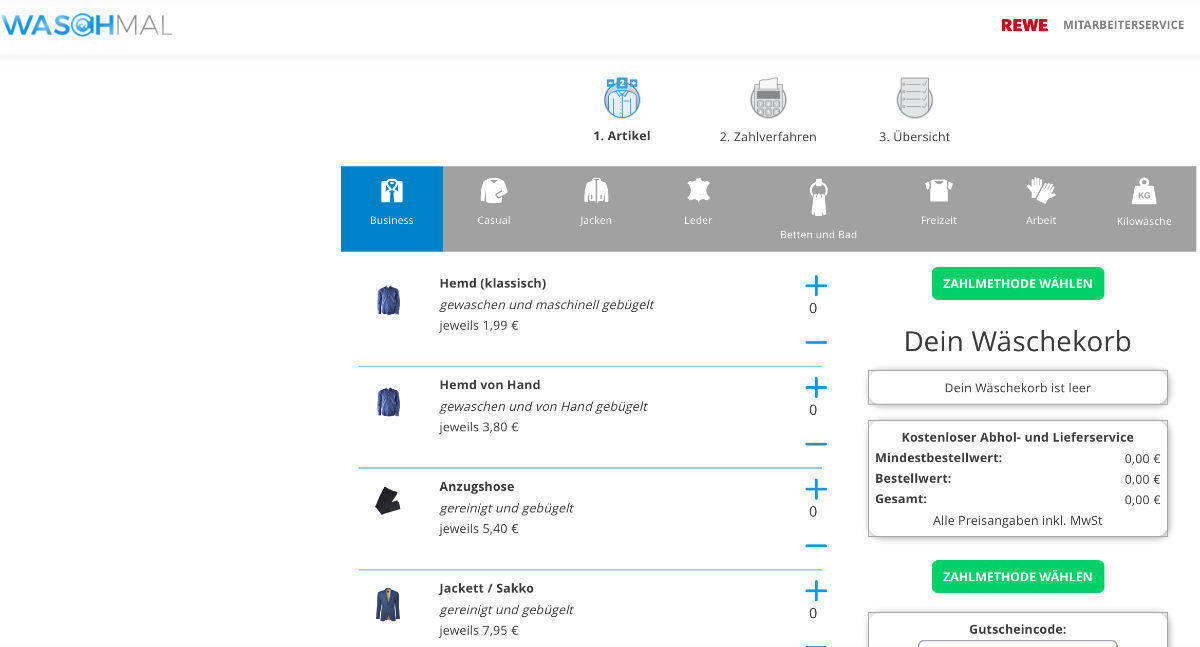The height and width of the screenshot is (647, 1200).
Task: Select the Kilowäsche weight category
Action: coord(1143,202)
